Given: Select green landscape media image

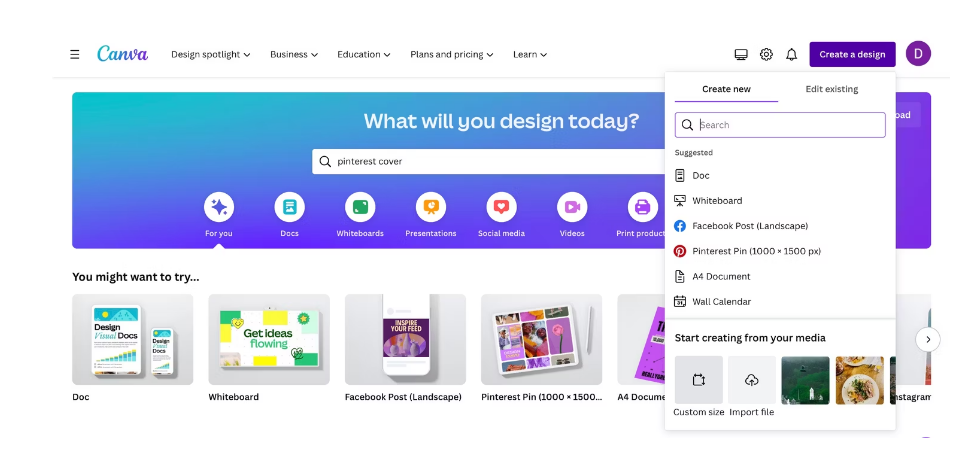Looking at the screenshot, I should click(x=806, y=380).
